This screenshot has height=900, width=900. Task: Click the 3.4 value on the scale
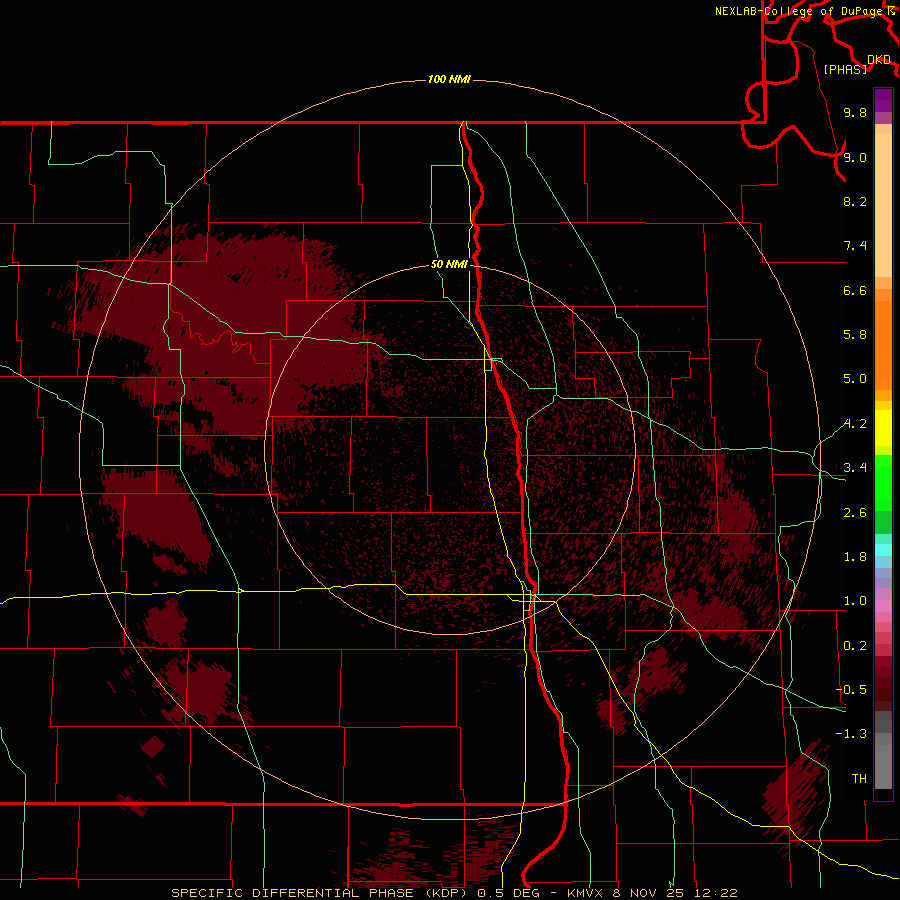855,468
